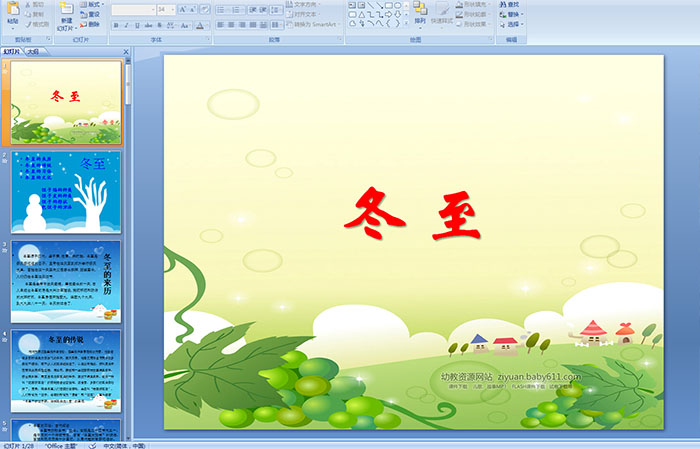Image resolution: width=700 pixels, height=449 pixels.
Task: Open the font name combo box
Action: pos(133,10)
